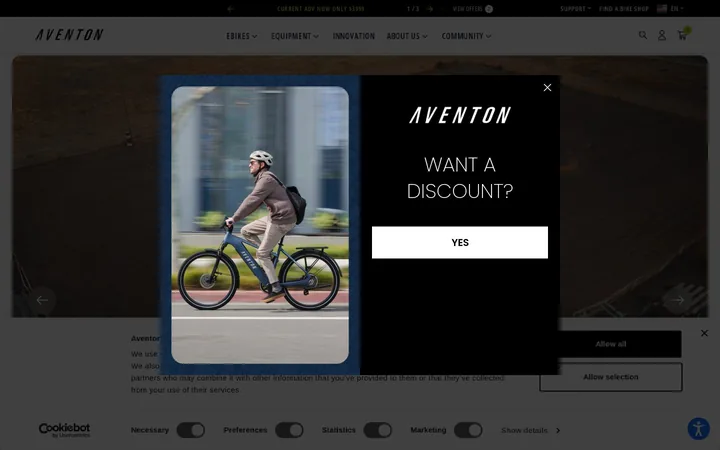
Task: Open the SUPPORT dropdown
Action: coord(575,9)
